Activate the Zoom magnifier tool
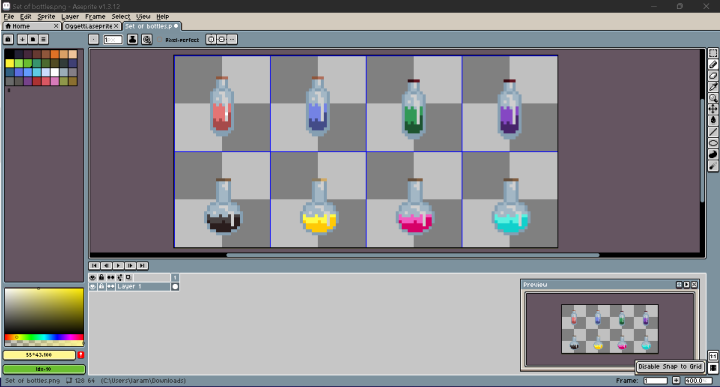Screen dimensions: 720x387 [x=713, y=98]
